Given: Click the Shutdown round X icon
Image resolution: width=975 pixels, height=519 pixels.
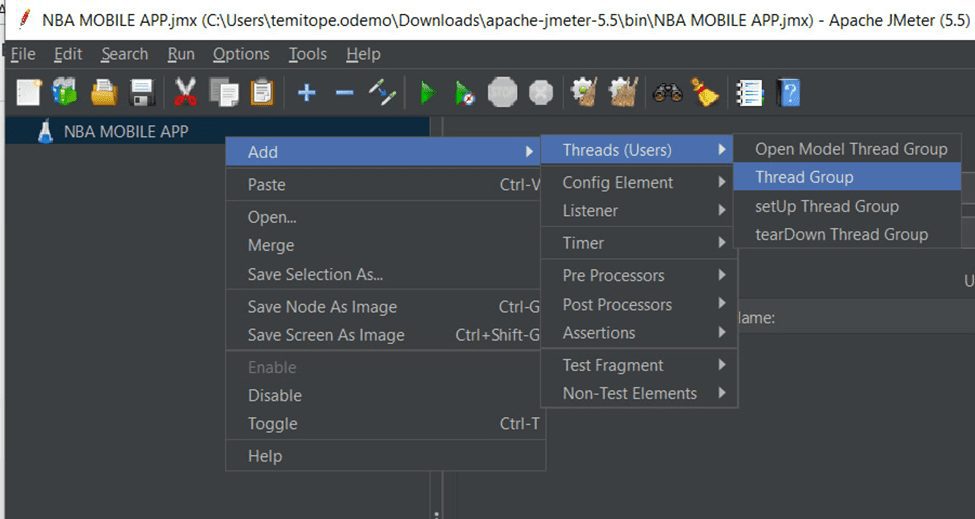Looking at the screenshot, I should tap(541, 93).
